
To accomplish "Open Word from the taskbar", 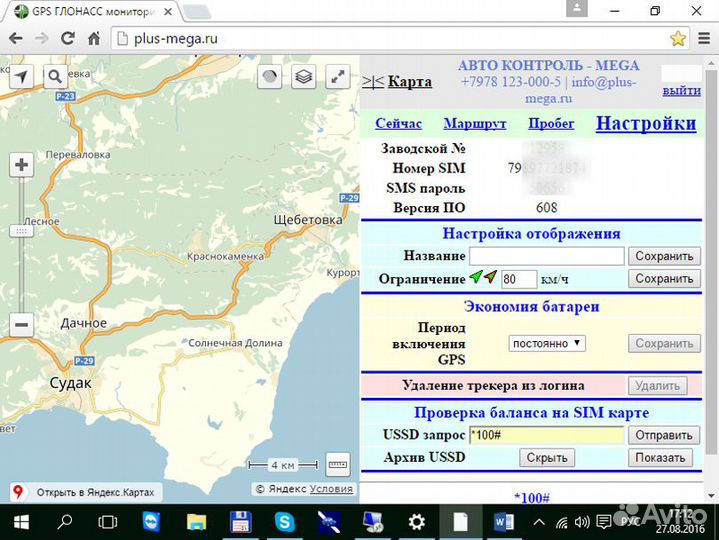I will pyautogui.click(x=504, y=522).
